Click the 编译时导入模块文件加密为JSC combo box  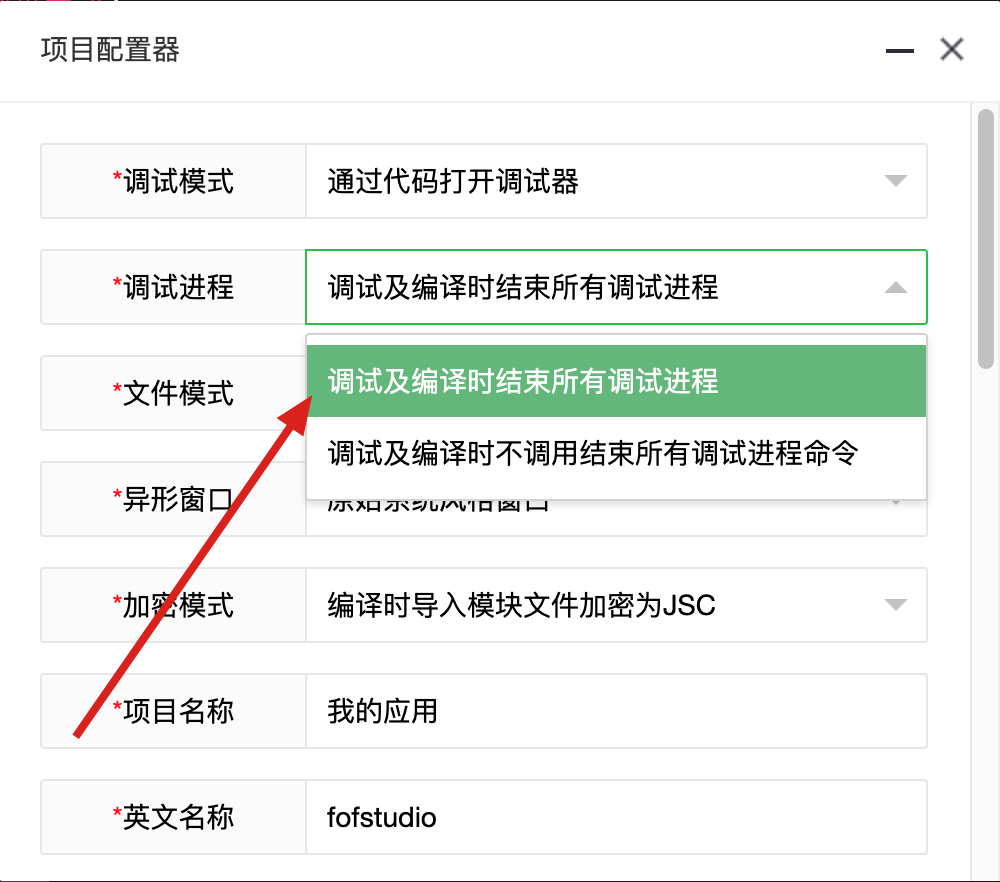[x=616, y=605]
